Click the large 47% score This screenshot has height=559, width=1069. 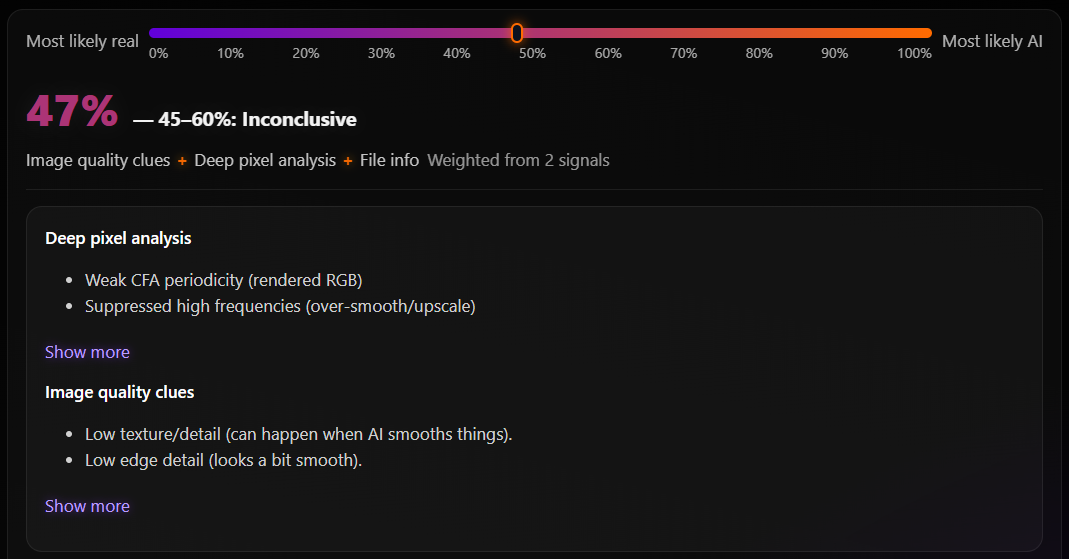pyautogui.click(x=72, y=111)
